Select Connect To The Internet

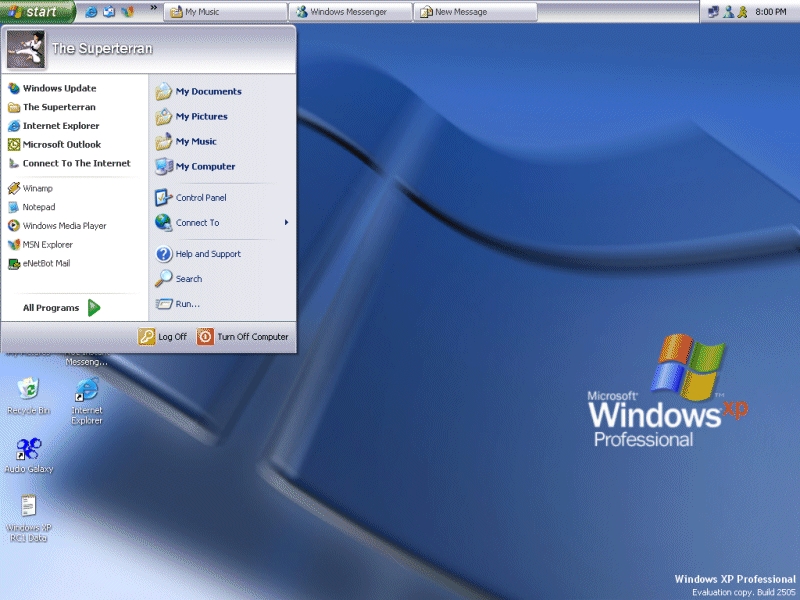pos(70,163)
